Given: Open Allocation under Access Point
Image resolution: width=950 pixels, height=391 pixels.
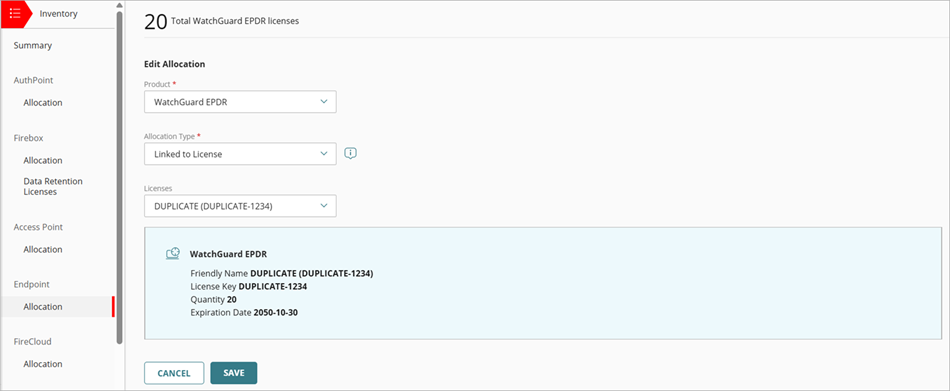Looking at the screenshot, I should [x=43, y=250].
